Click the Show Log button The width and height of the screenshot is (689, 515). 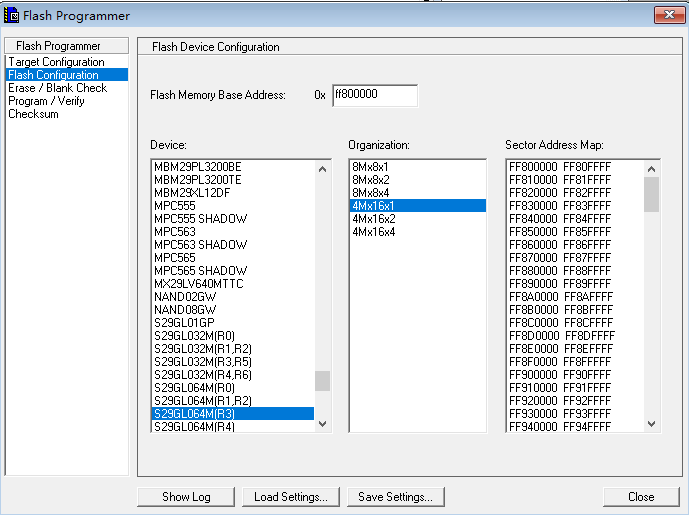click(x=186, y=497)
